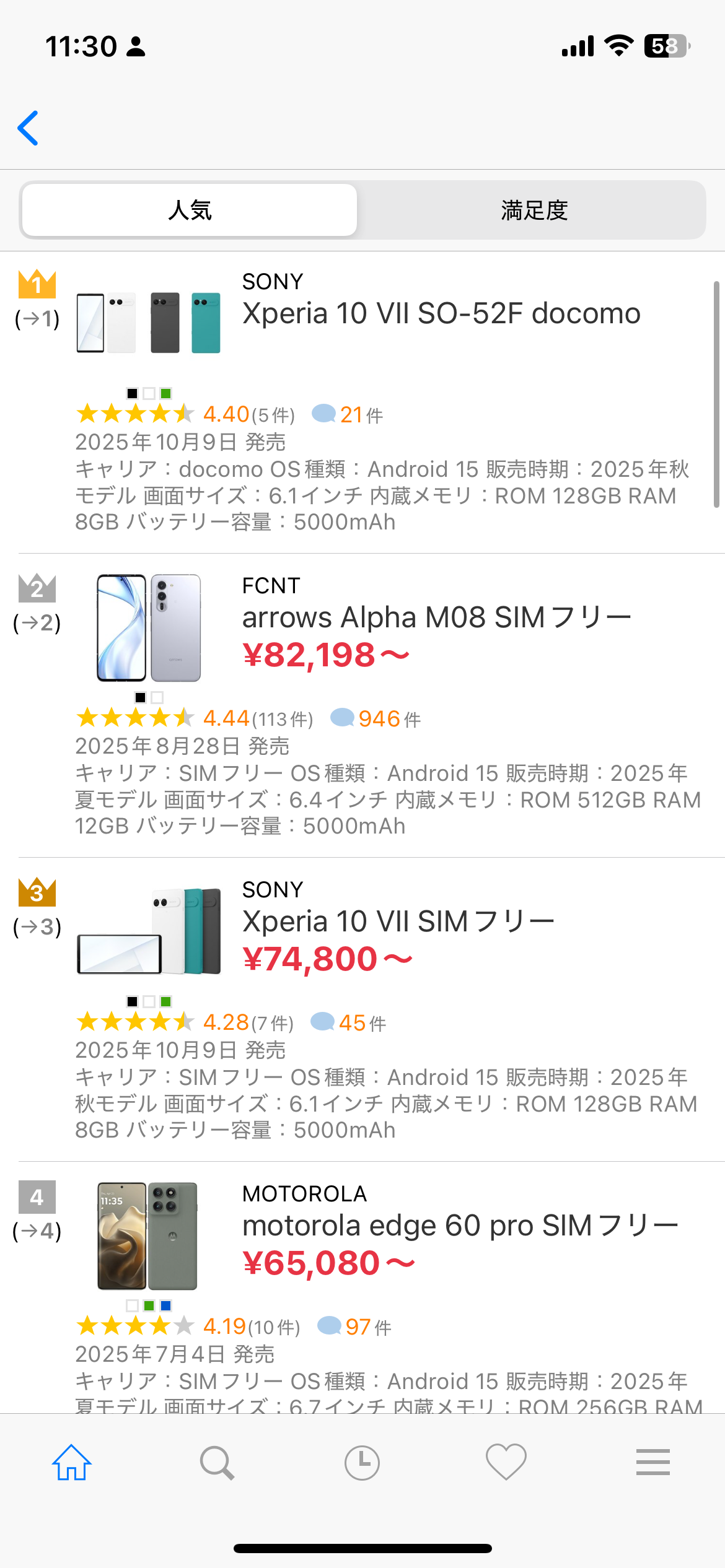The width and height of the screenshot is (725, 1568).
Task: Tap the green color swatch under Xperia docomo
Action: pos(165,393)
